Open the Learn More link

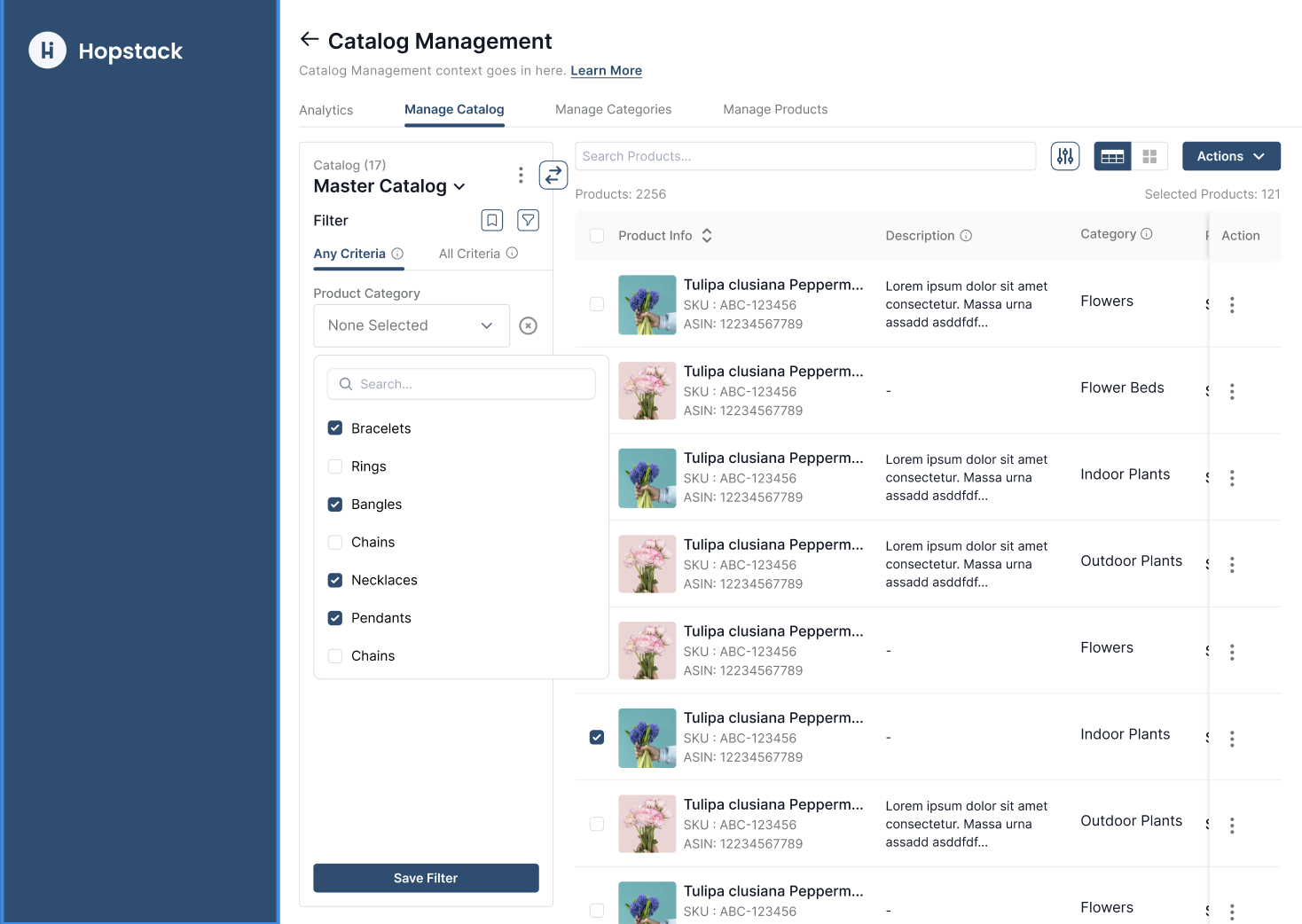click(606, 71)
